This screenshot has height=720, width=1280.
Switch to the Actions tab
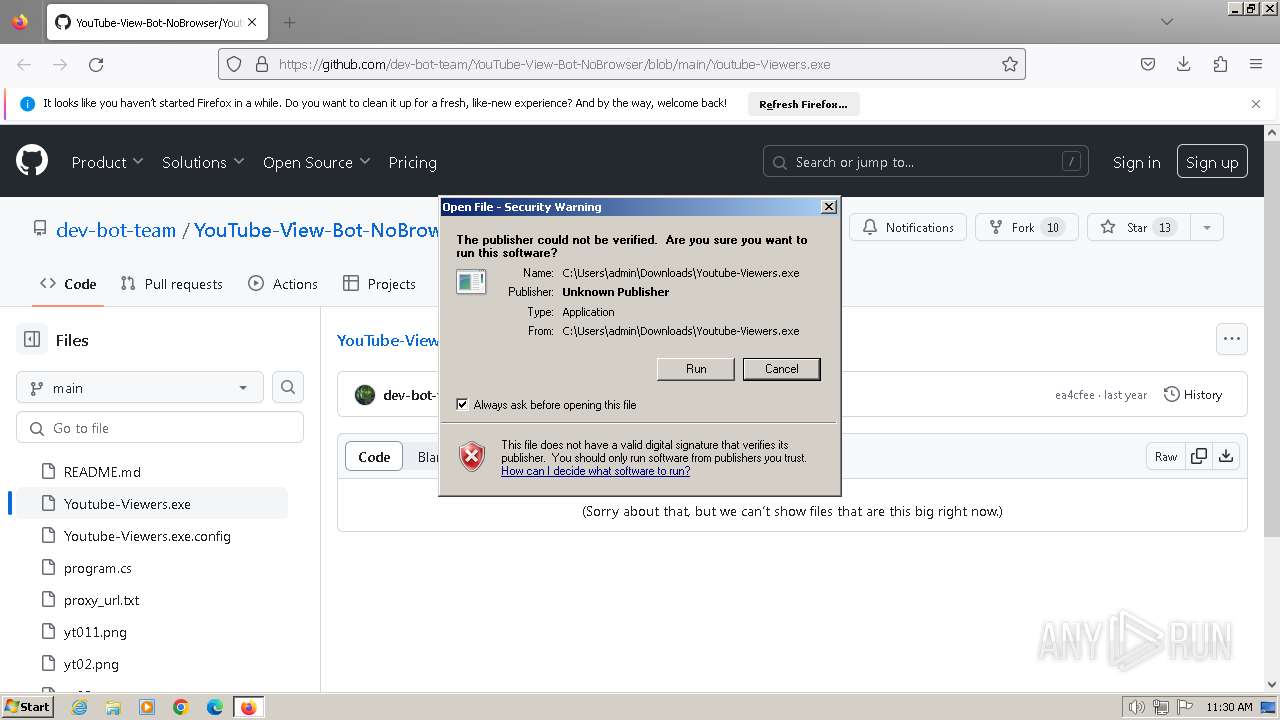283,284
